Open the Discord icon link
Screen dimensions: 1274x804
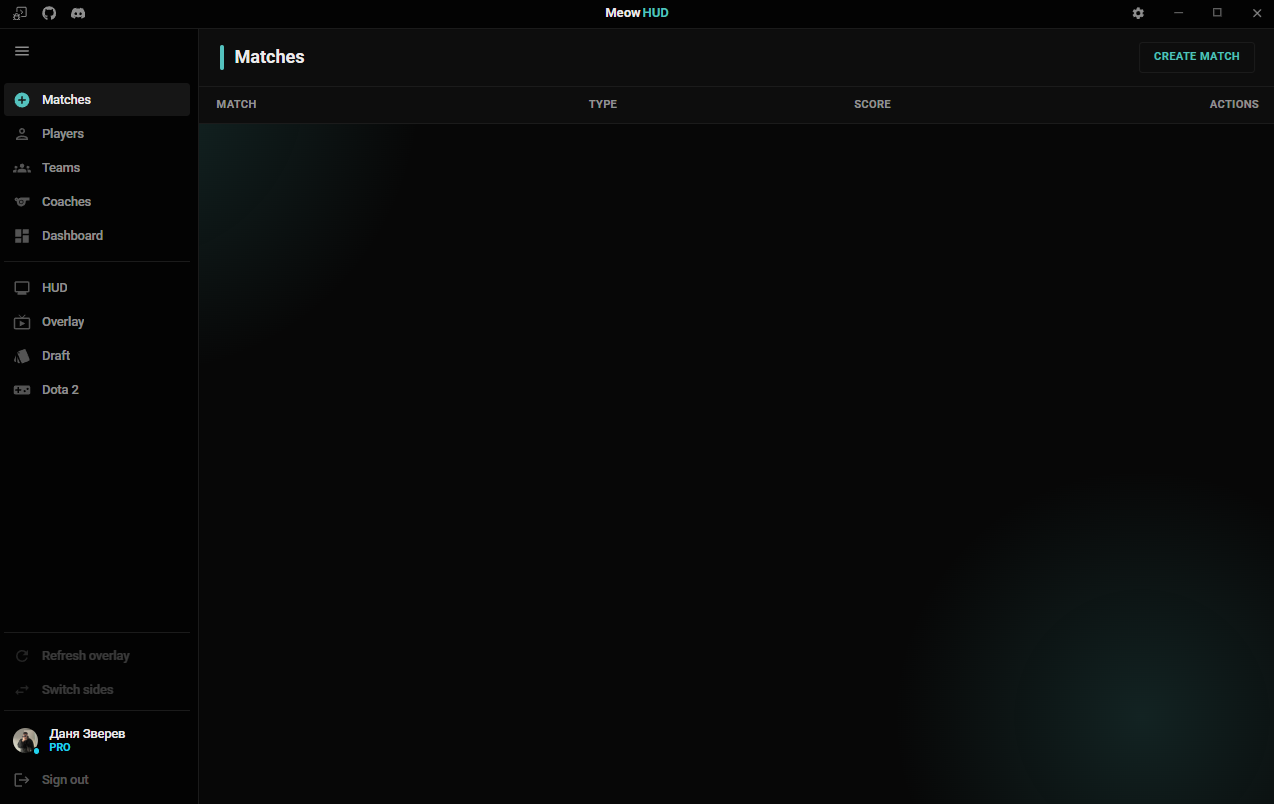78,13
